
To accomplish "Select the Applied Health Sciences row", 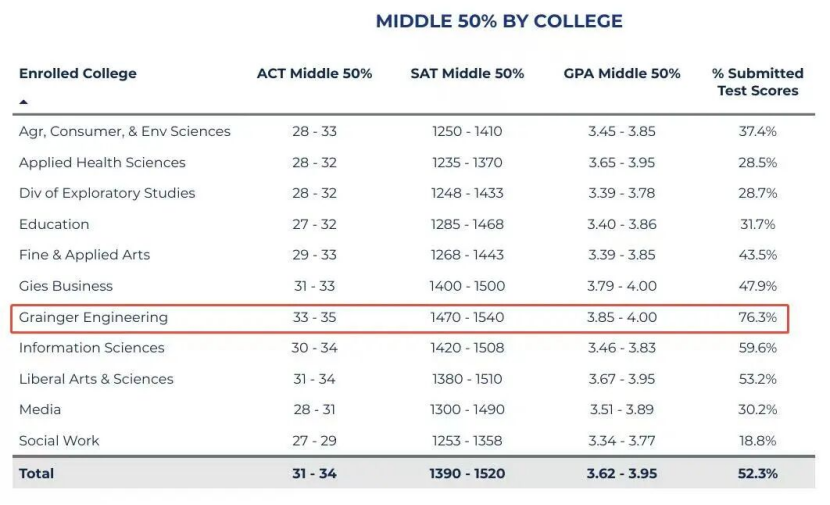I will (x=102, y=162).
